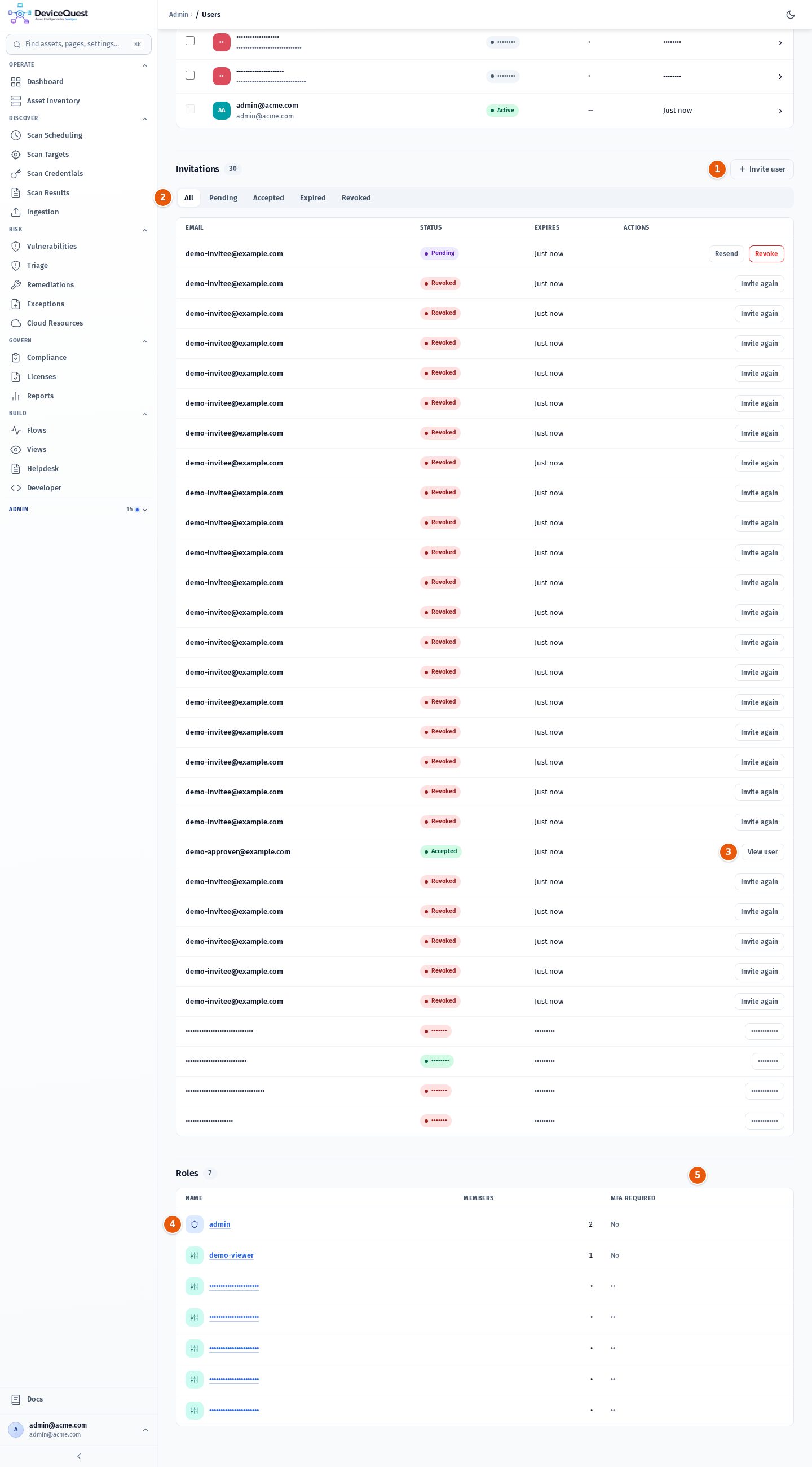Open the Dashboard sidebar icon
This screenshot has width=812, height=1467.
coord(16,81)
